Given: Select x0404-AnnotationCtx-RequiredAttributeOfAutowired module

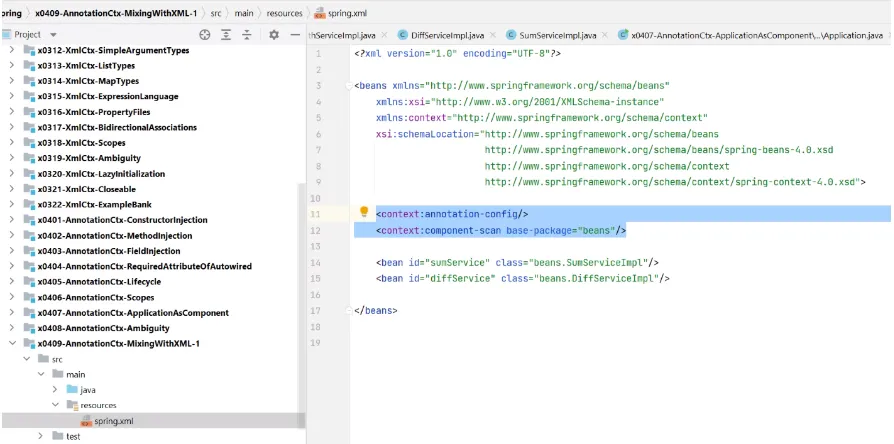Looking at the screenshot, I should click(x=144, y=266).
